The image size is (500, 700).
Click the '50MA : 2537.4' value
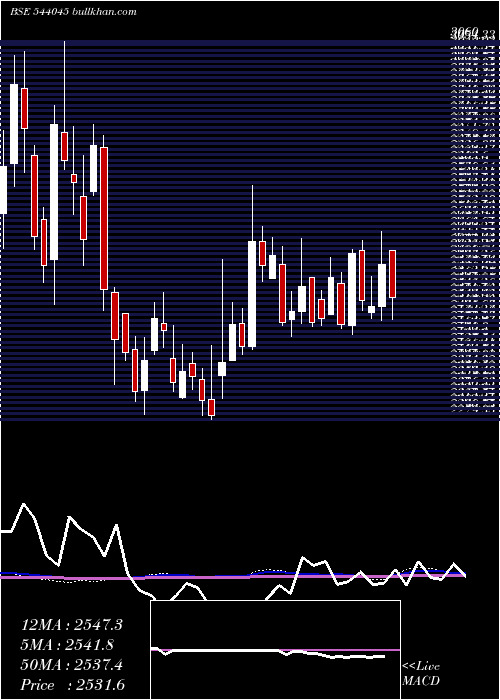pyautogui.click(x=71, y=665)
